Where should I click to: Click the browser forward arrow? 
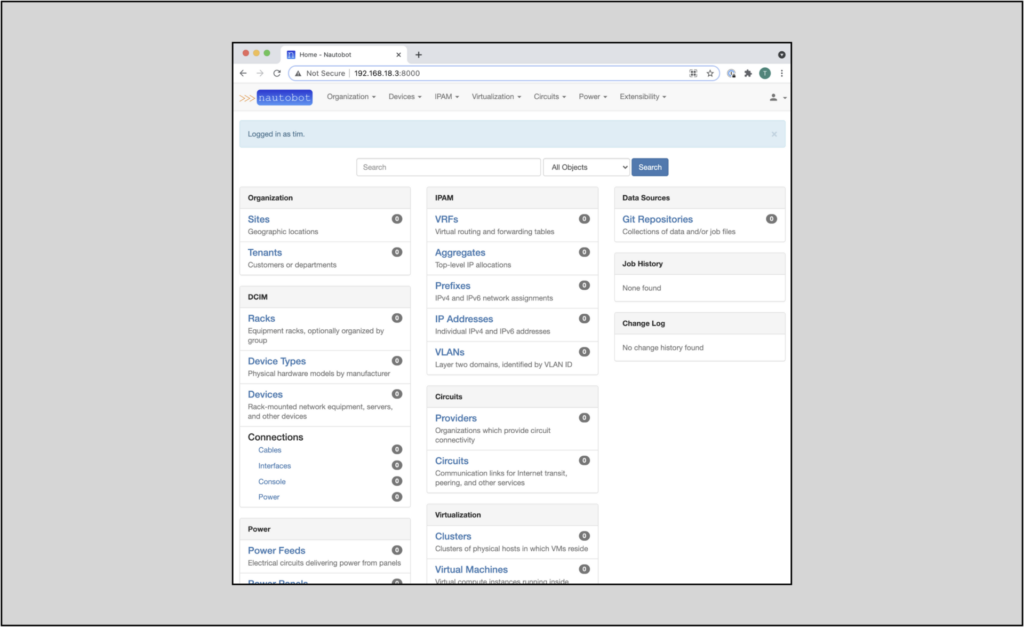pyautogui.click(x=260, y=73)
